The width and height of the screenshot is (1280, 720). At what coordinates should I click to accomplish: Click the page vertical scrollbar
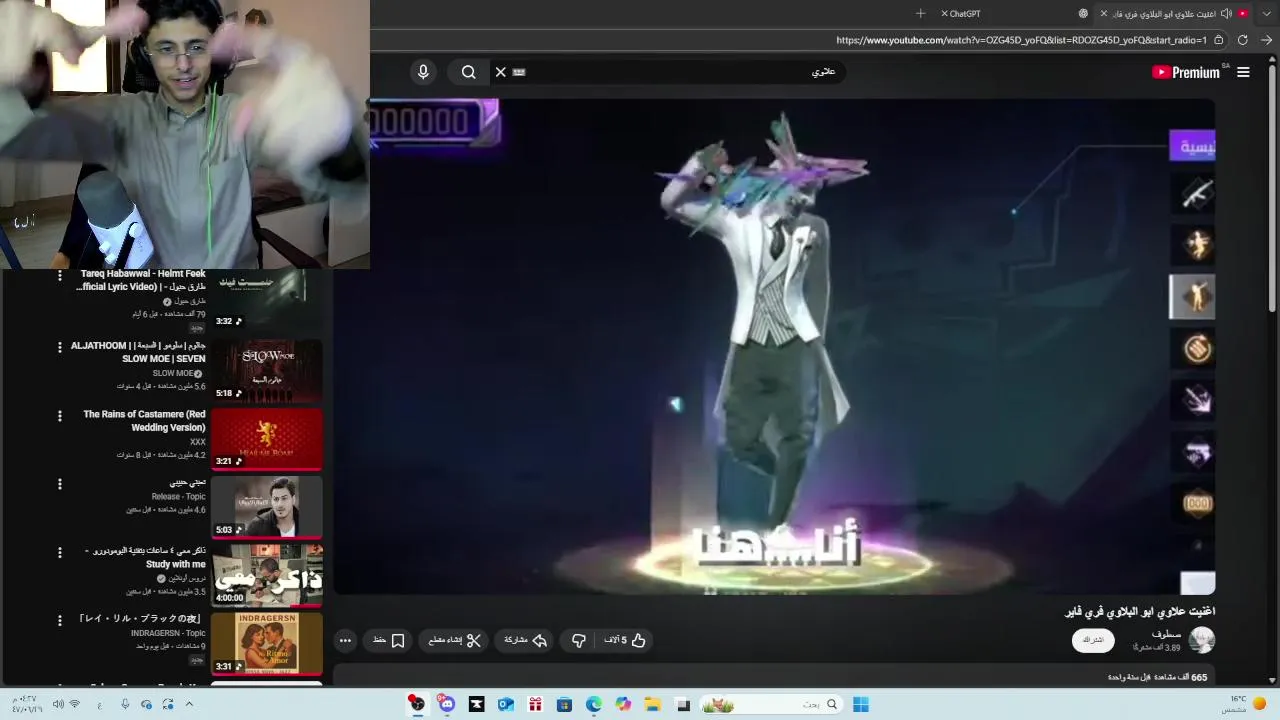[1273, 190]
